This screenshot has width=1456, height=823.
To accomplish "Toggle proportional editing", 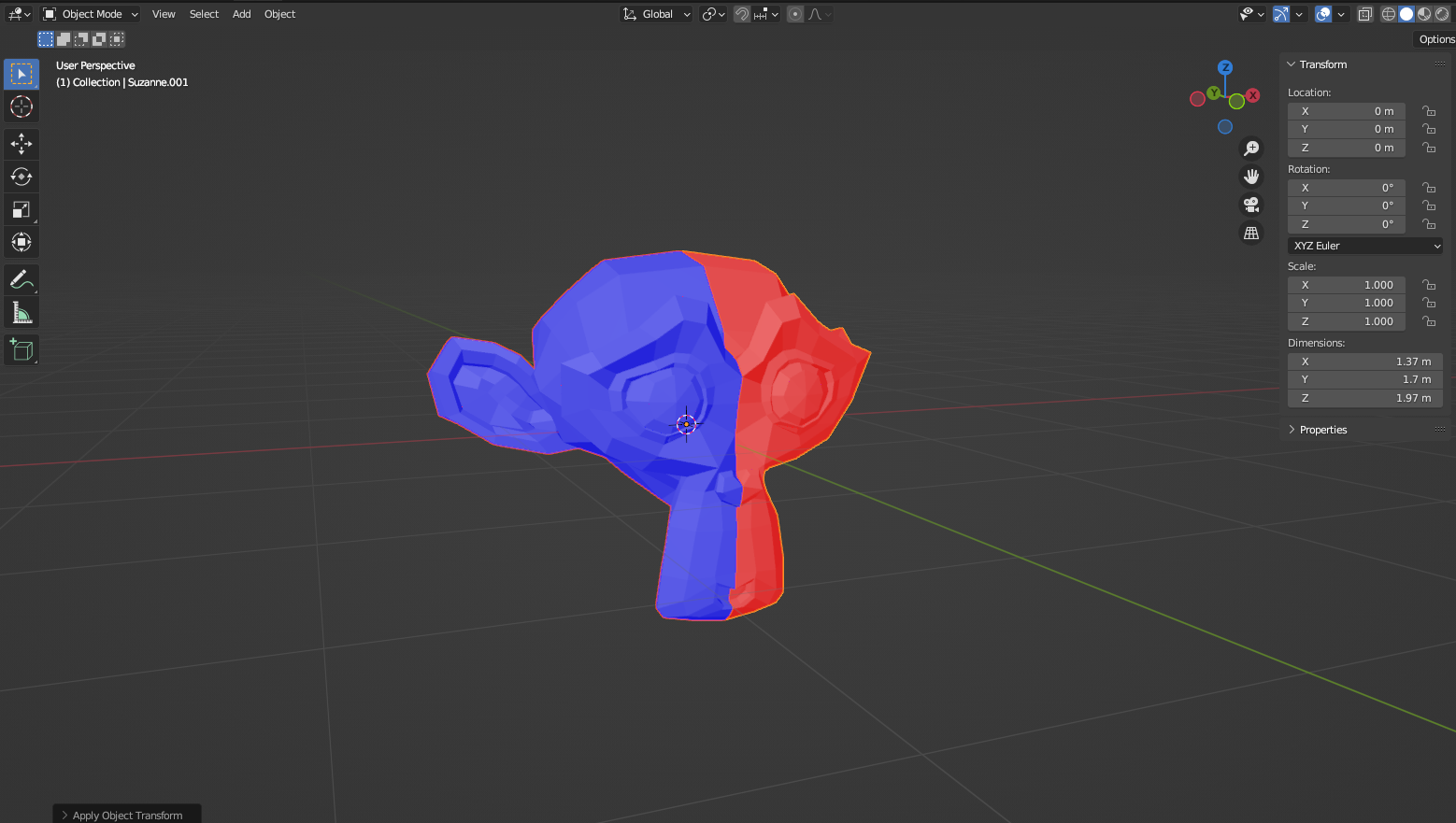I will pyautogui.click(x=795, y=14).
